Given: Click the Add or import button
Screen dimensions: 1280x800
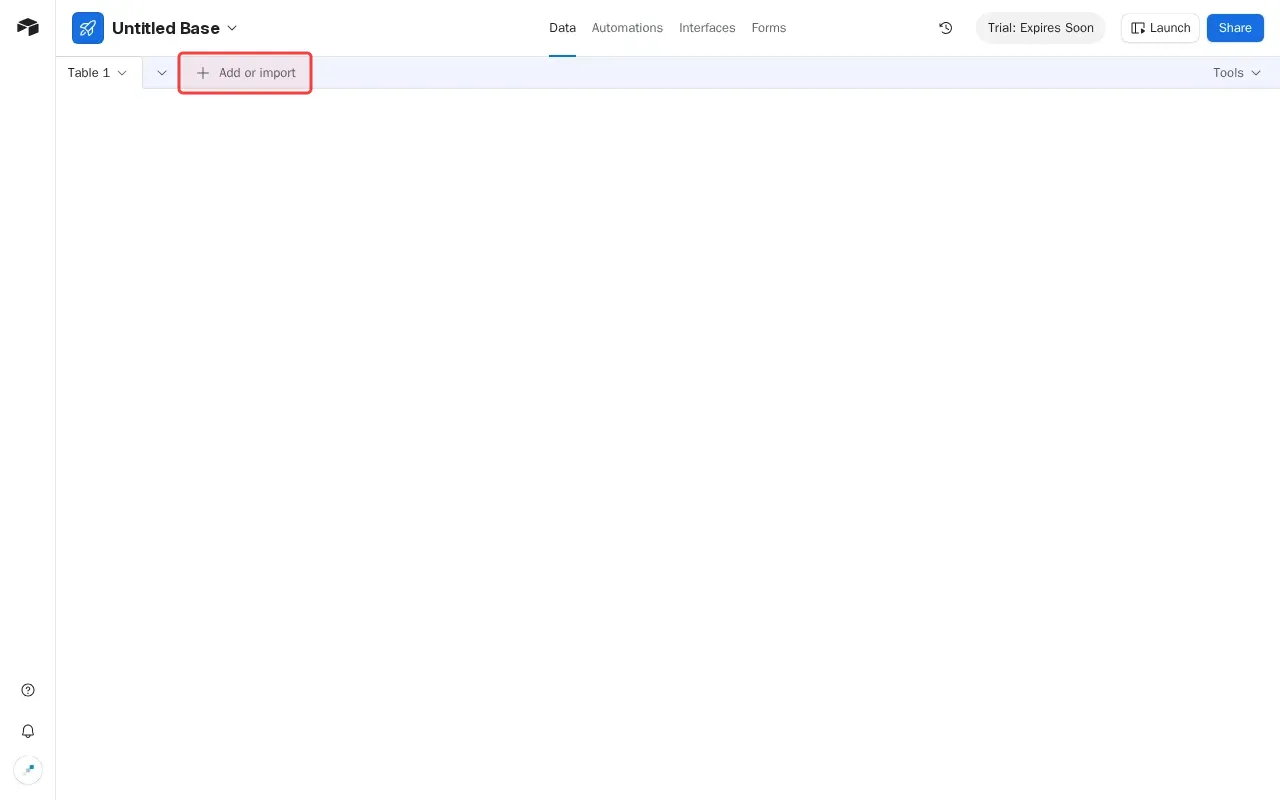Looking at the screenshot, I should [245, 73].
